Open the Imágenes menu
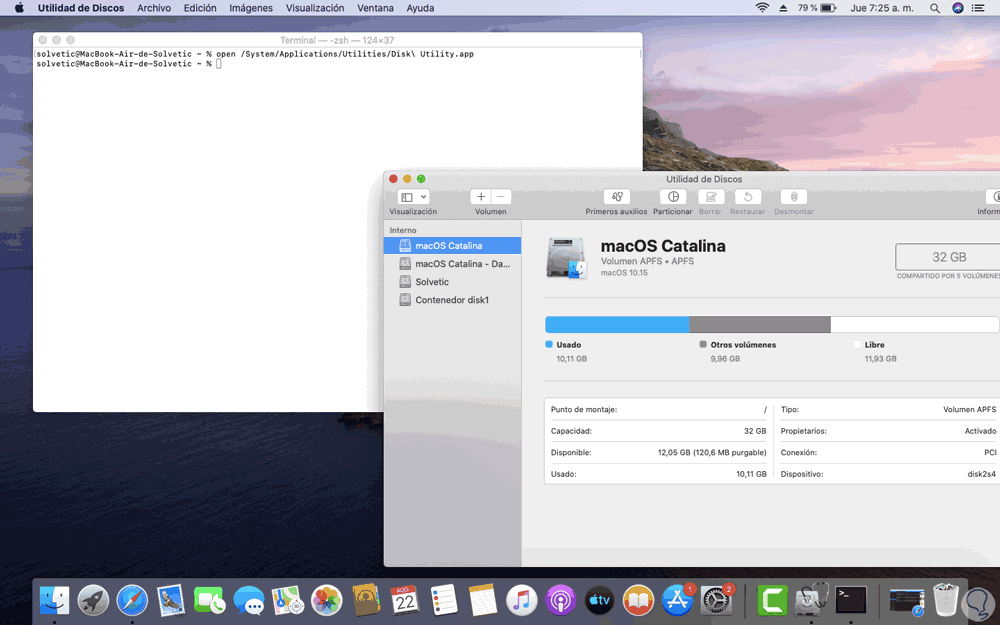 pos(251,8)
